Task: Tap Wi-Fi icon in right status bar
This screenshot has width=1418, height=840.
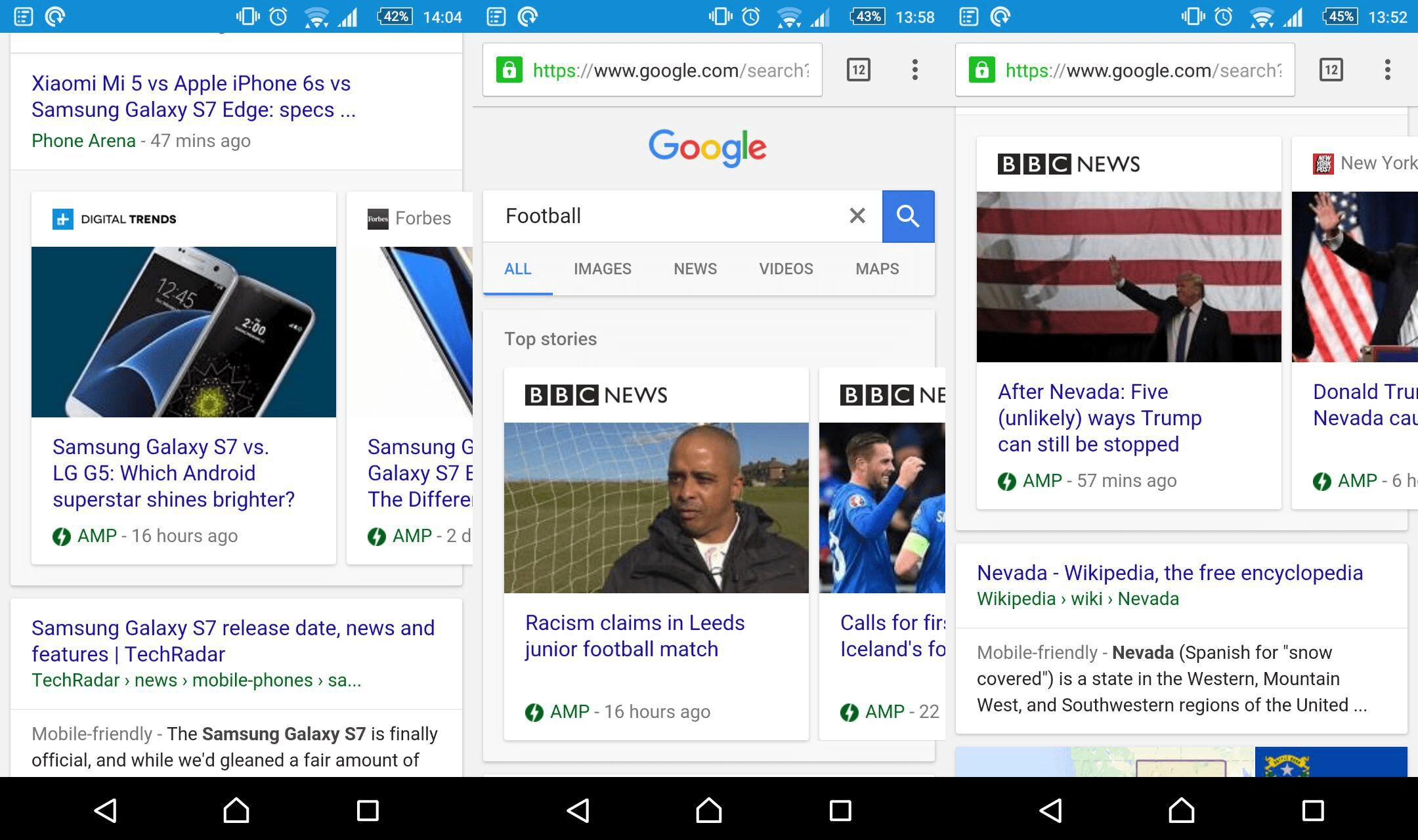Action: pyautogui.click(x=1262, y=16)
